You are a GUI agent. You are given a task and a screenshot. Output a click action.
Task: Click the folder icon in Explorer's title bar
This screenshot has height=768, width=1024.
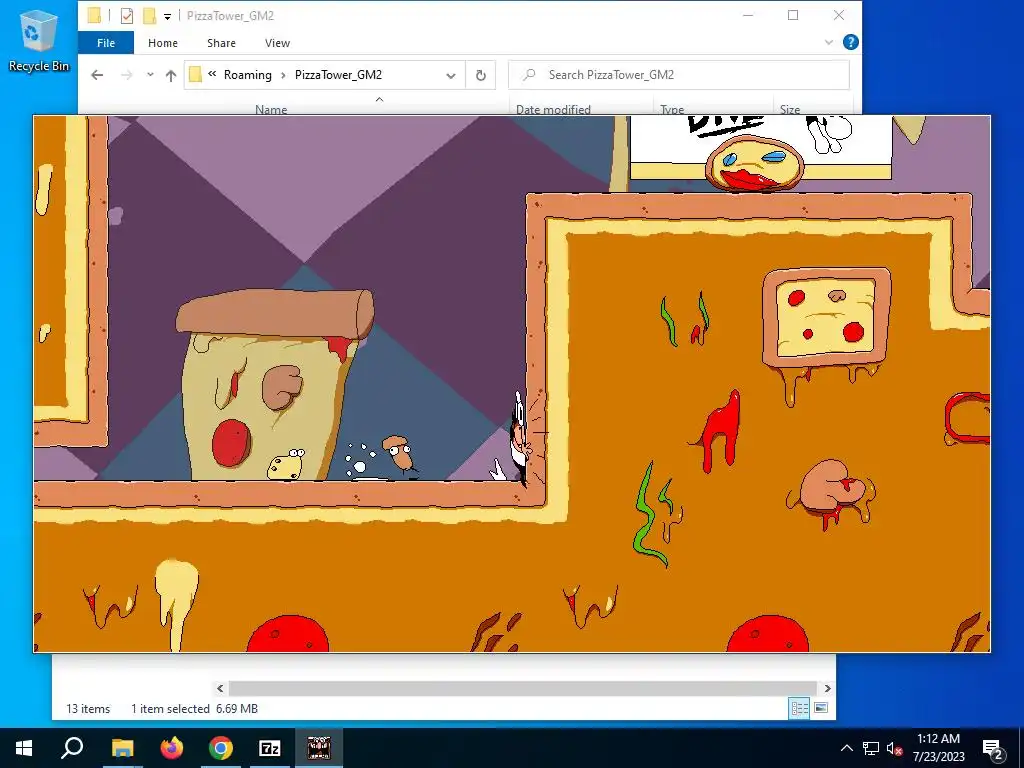95,15
